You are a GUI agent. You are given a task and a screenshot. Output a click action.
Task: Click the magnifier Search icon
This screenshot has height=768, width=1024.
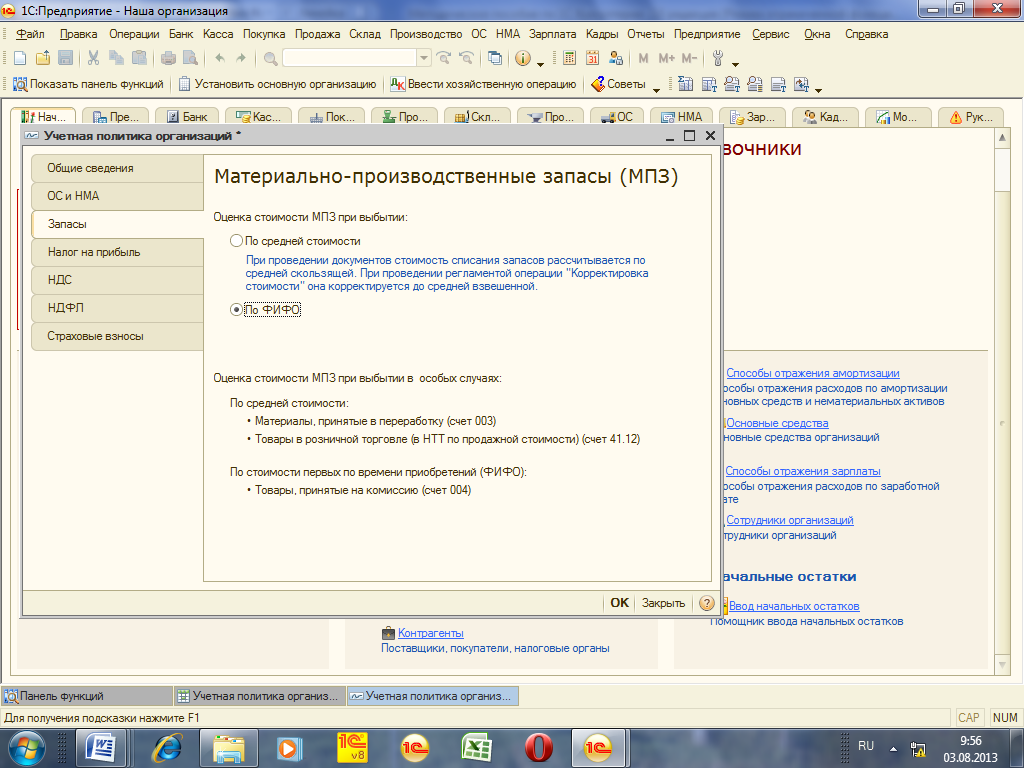point(270,58)
